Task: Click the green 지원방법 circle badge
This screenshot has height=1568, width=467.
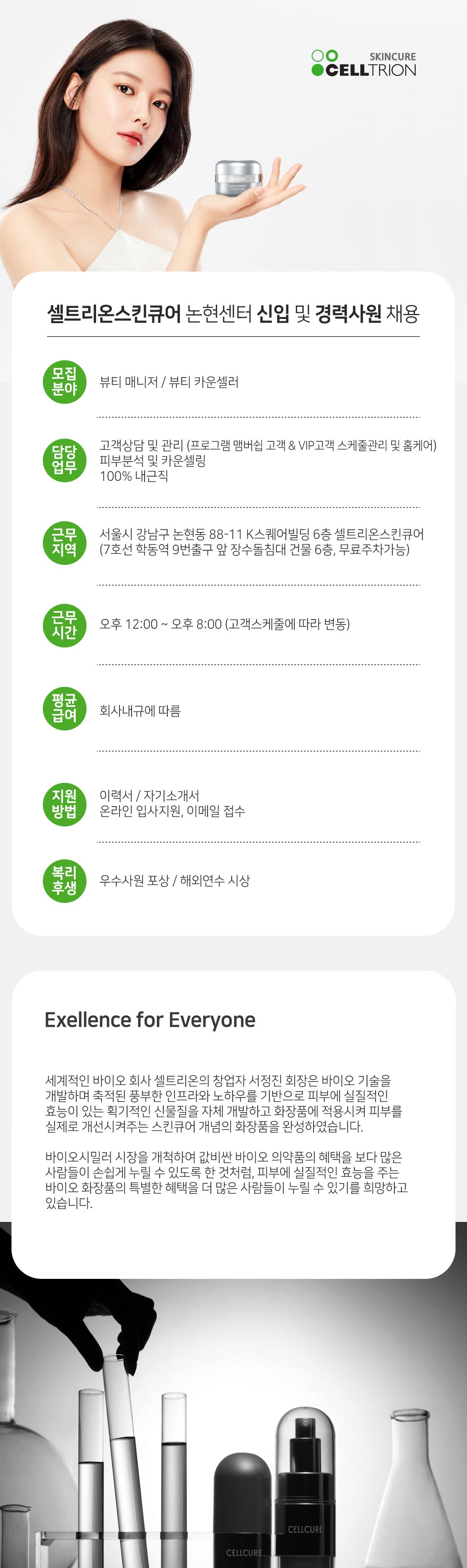Action: coord(64,804)
